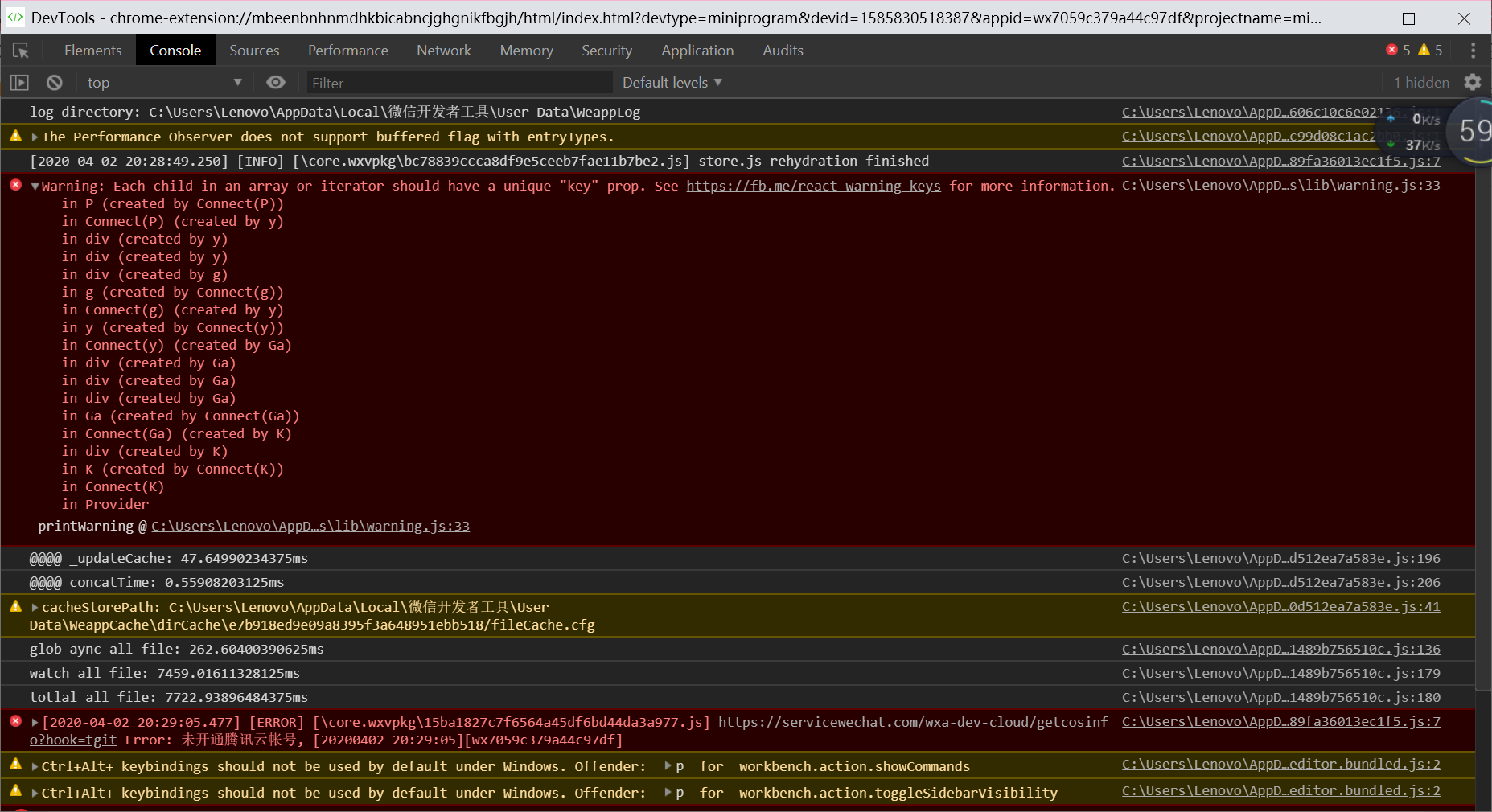Click the 'in Connect(K)' stack trace line
The image size is (1492, 812).
click(113, 486)
